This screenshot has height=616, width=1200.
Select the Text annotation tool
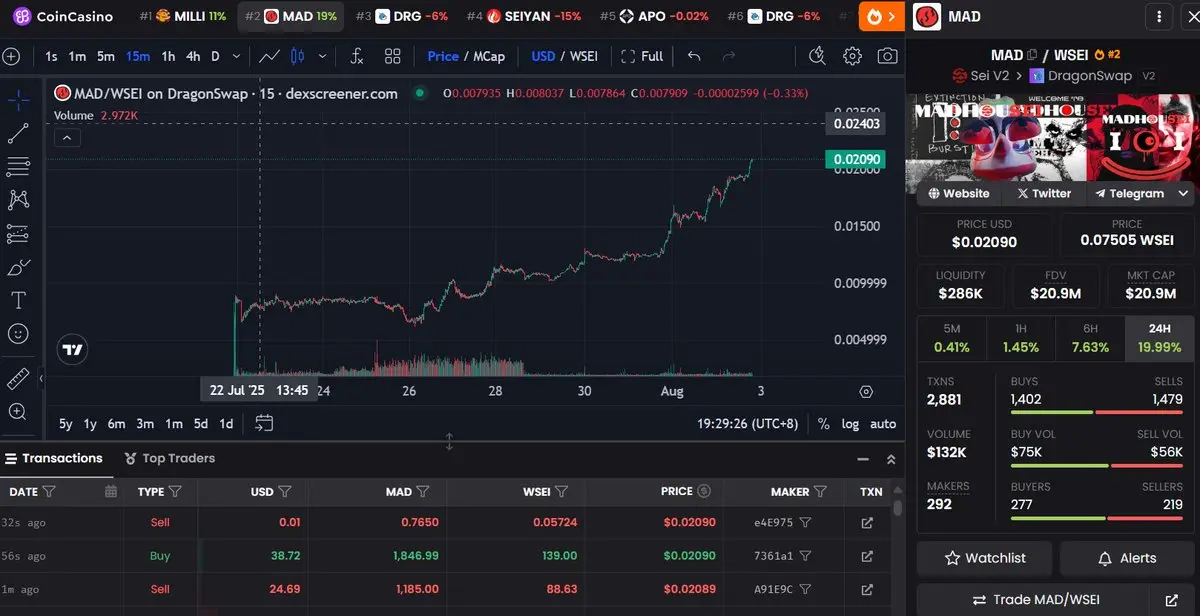click(x=18, y=300)
